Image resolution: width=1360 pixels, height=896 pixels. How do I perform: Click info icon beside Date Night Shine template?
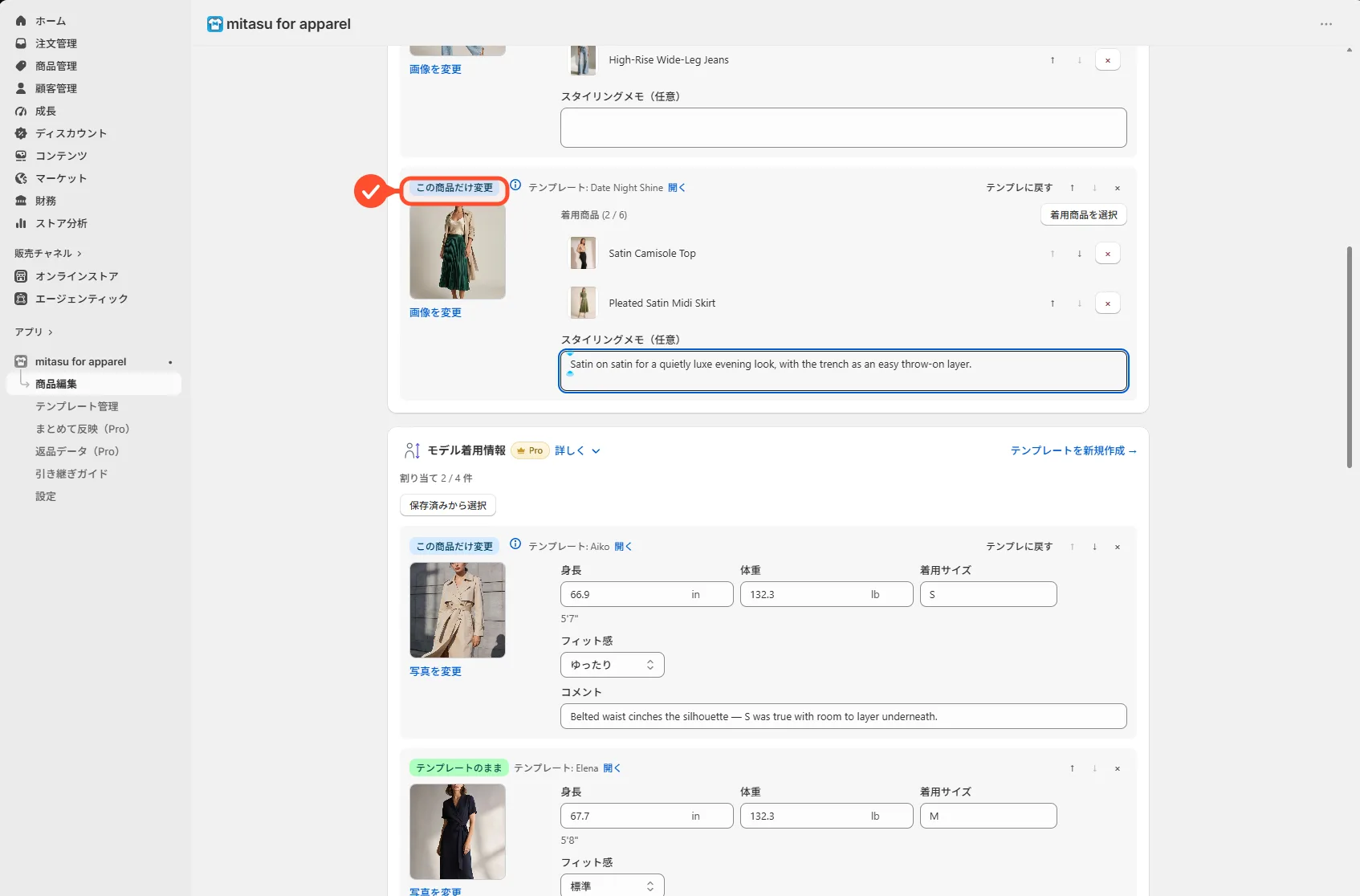pos(515,185)
